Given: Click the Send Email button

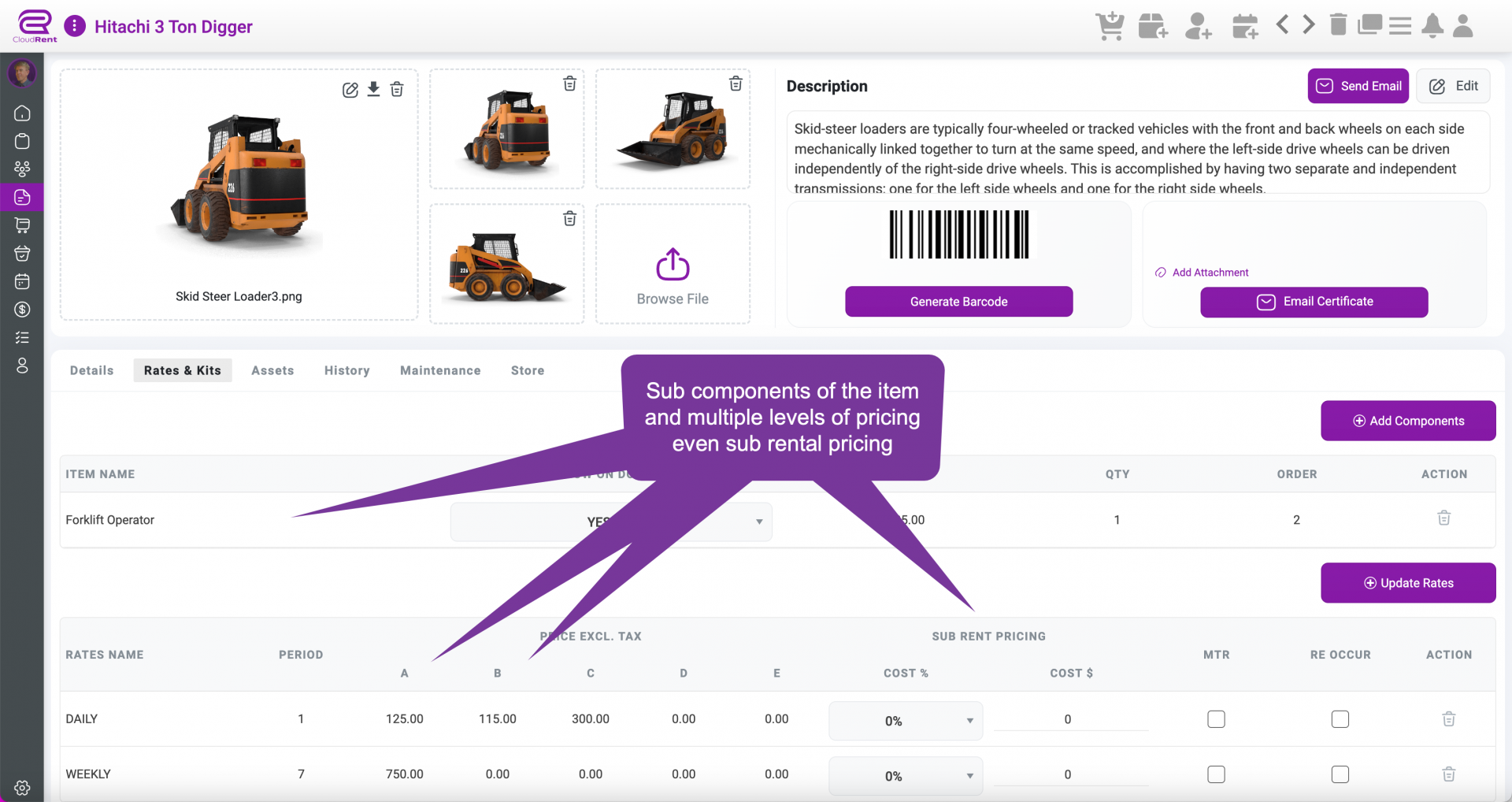Looking at the screenshot, I should click(x=1358, y=86).
